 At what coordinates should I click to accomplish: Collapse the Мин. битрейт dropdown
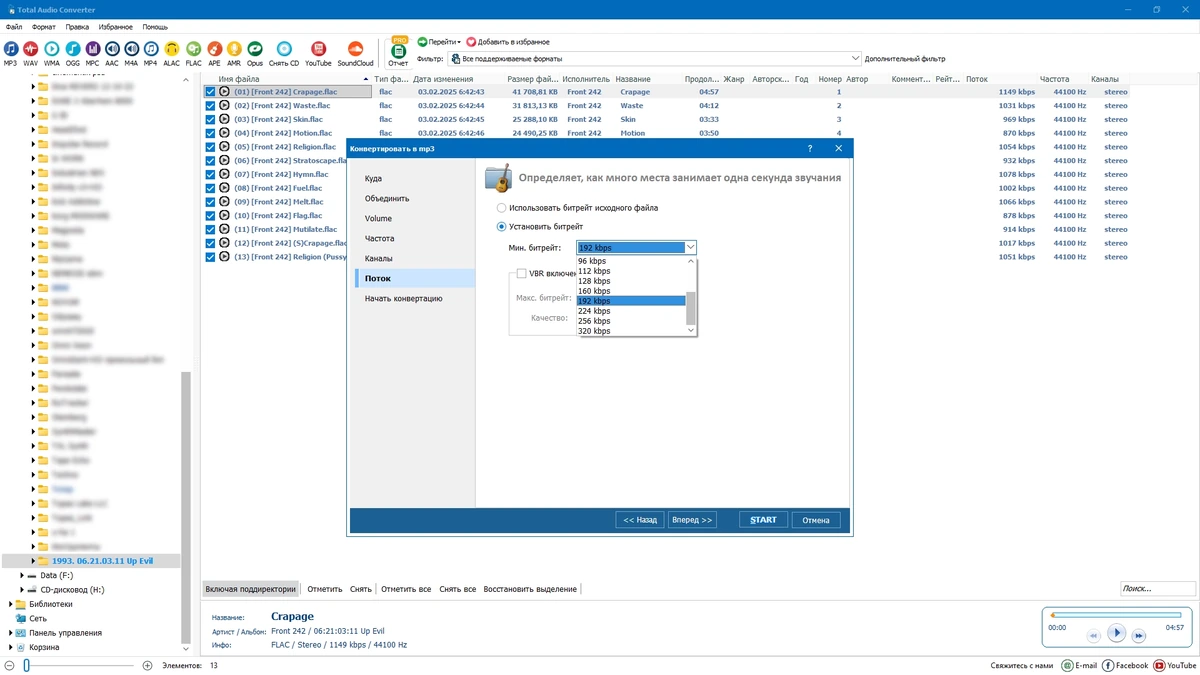690,247
